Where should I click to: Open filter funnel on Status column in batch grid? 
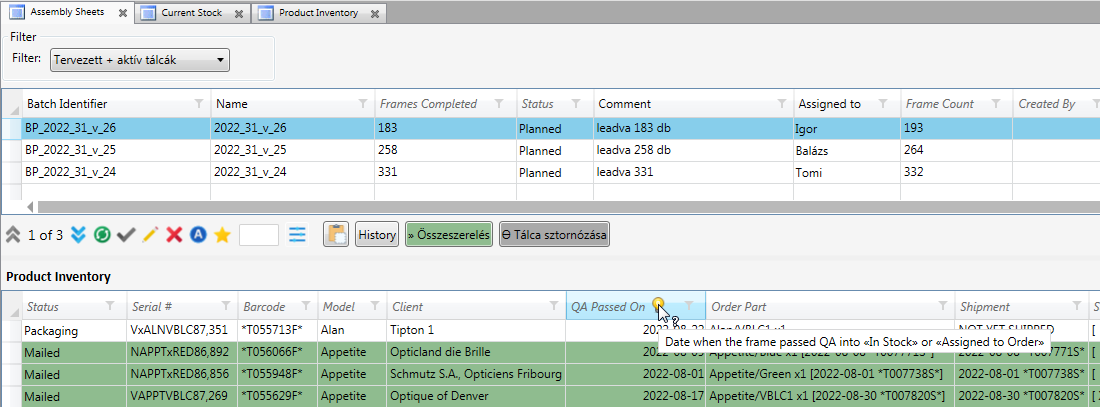point(580,104)
